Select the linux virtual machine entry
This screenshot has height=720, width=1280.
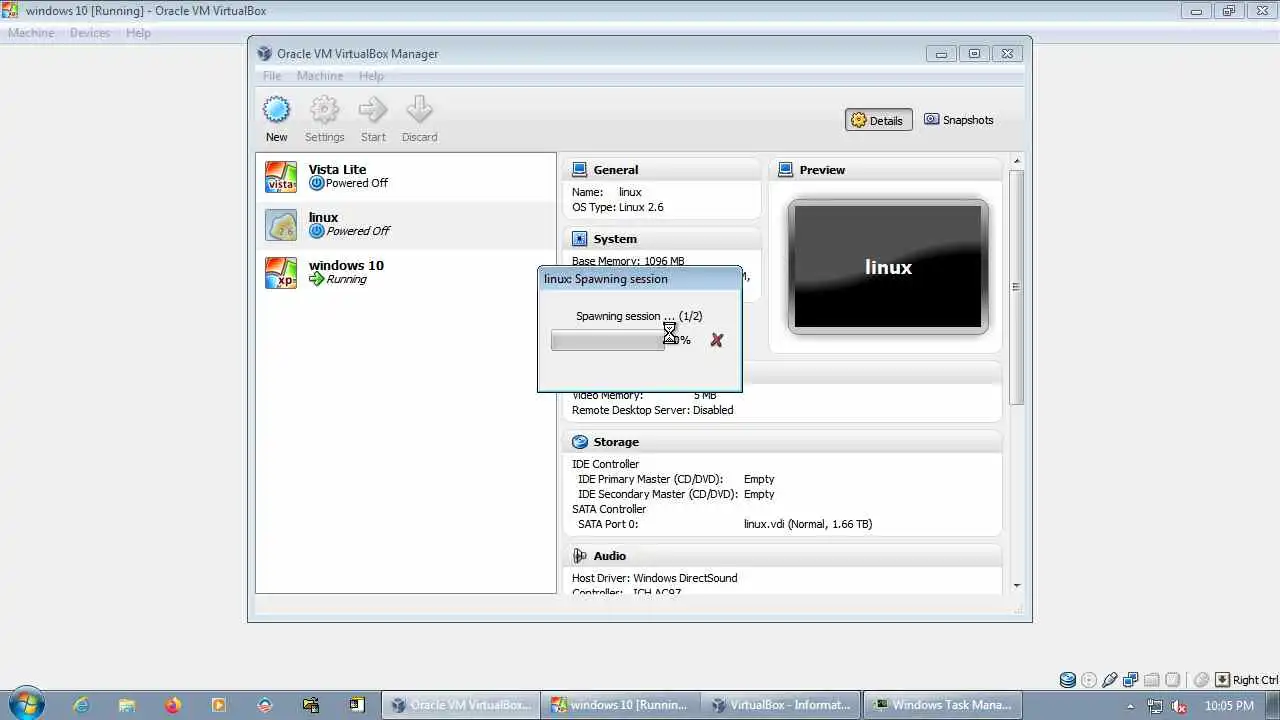[406, 225]
